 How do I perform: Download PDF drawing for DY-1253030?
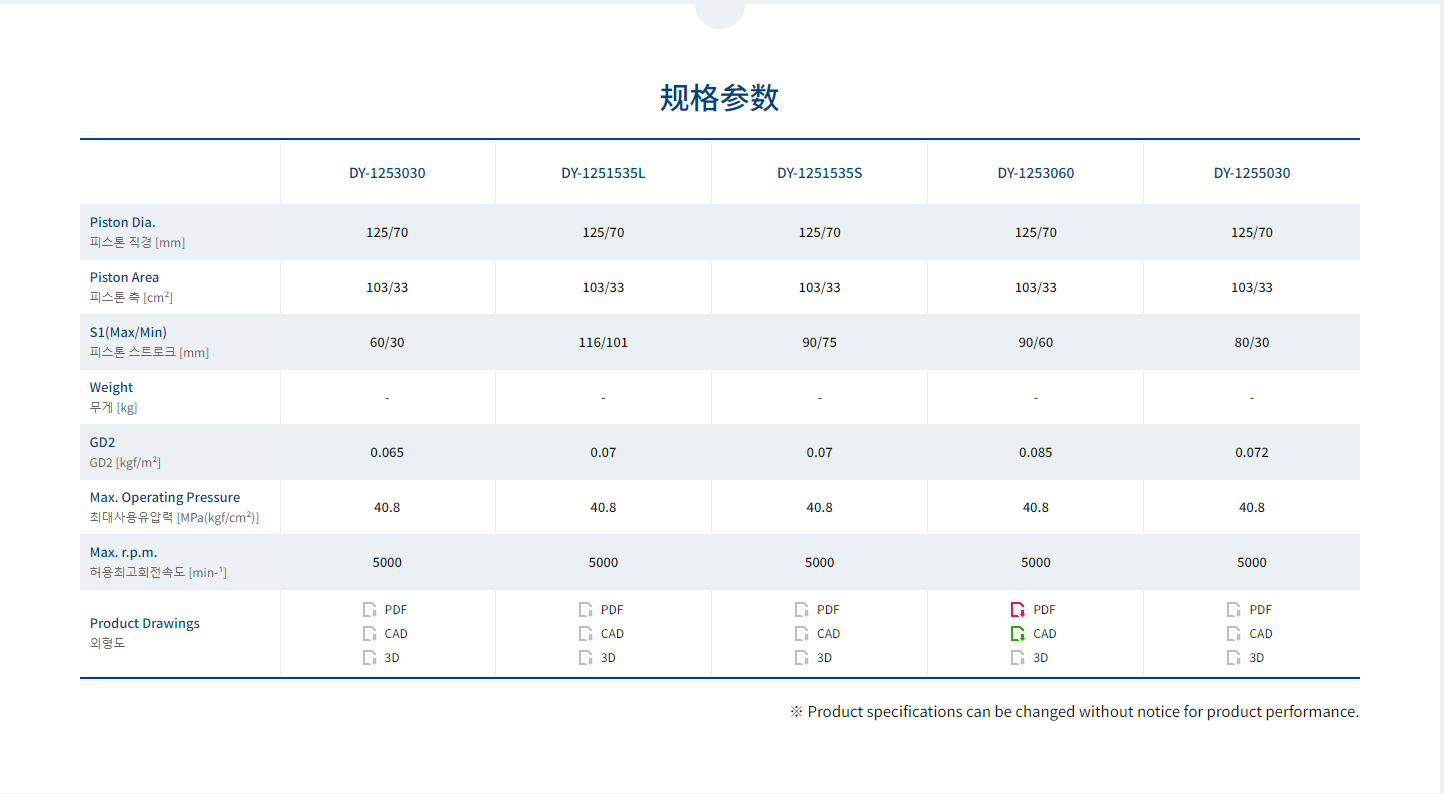(385, 609)
